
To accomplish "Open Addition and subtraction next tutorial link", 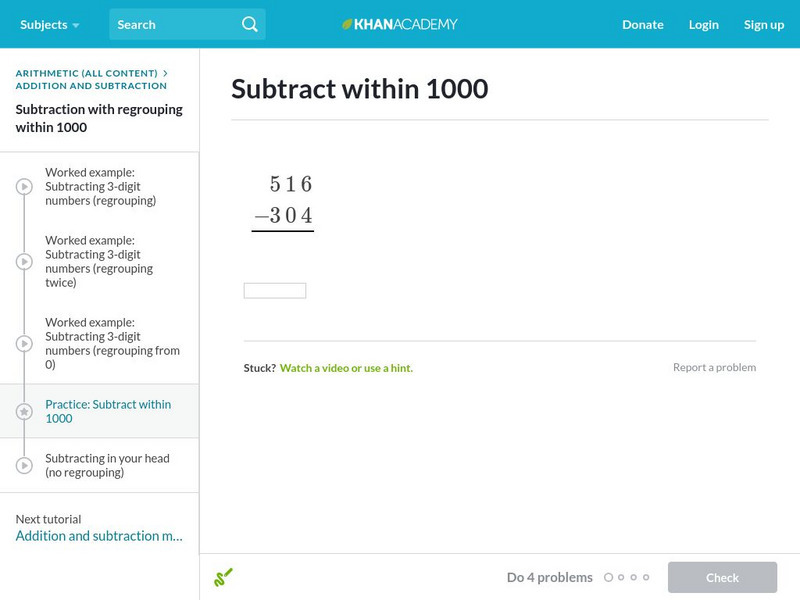I will (99, 536).
